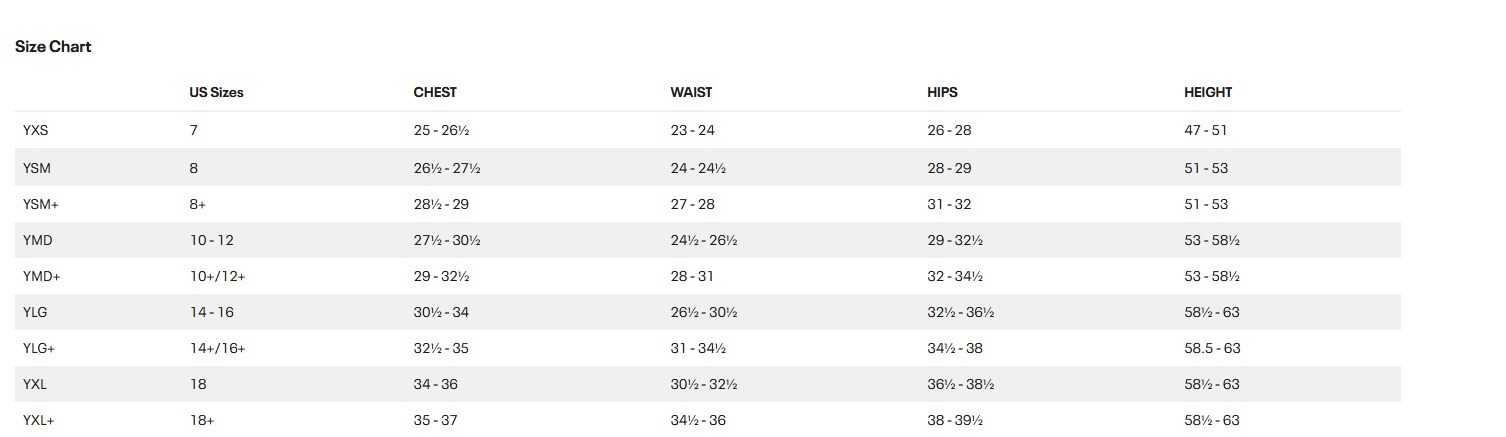Screen dimensions: 1506x437
Task: Click the HIPS column header
Action: 942,92
